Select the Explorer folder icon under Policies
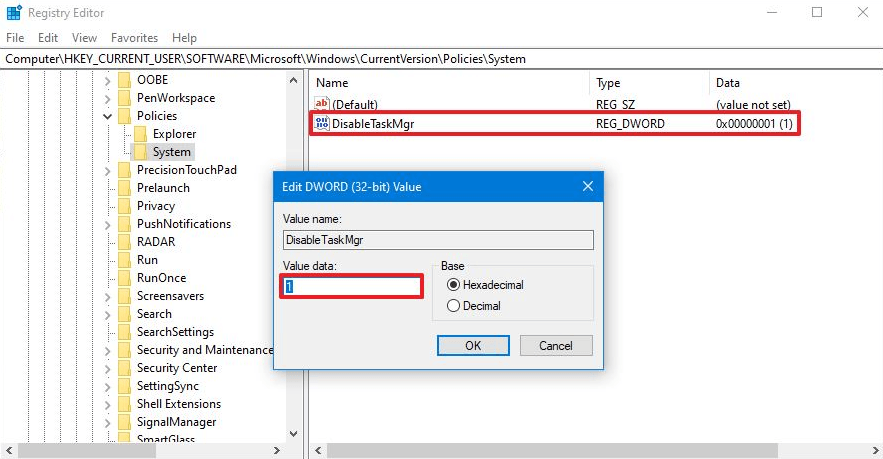 click(141, 134)
